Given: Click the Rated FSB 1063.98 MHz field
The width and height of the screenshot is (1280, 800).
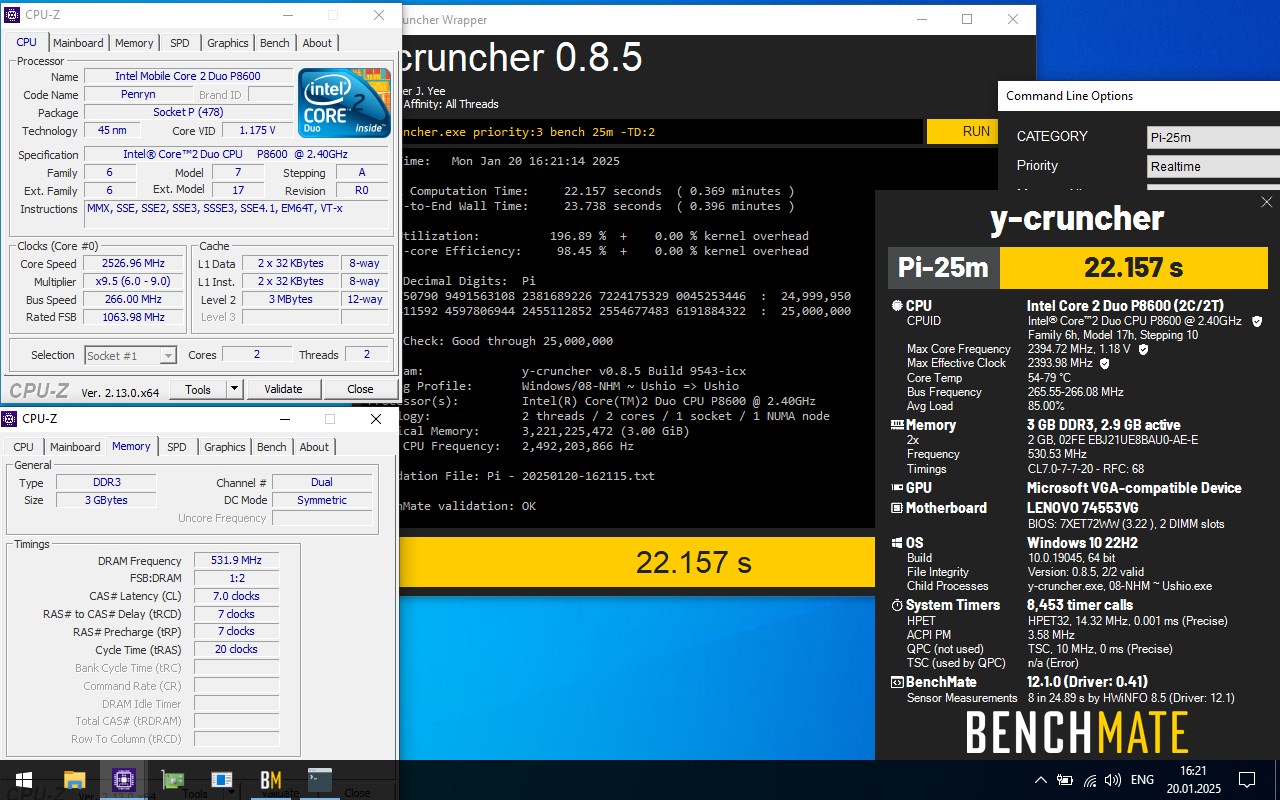Looking at the screenshot, I should click(134, 317).
